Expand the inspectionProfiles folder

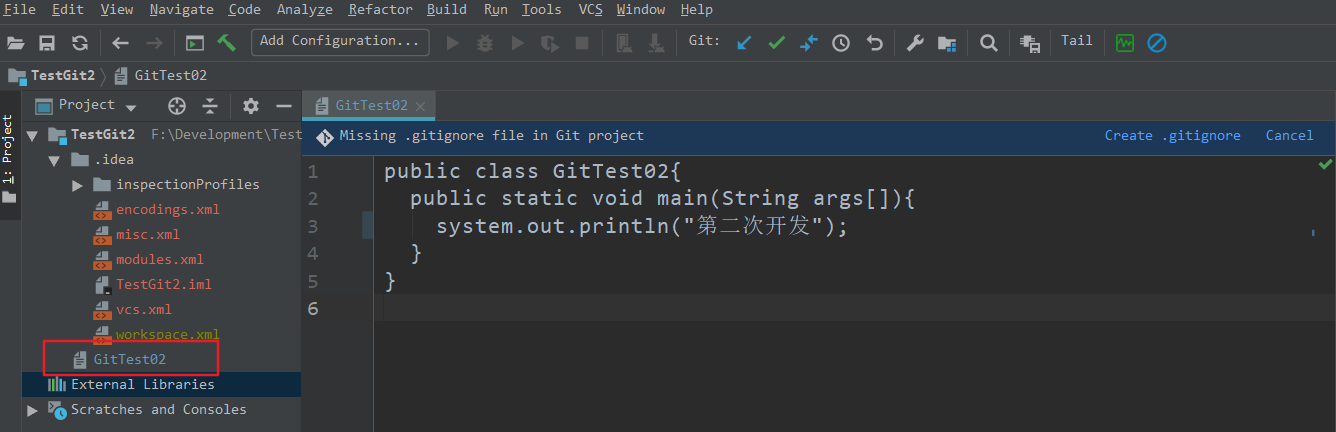coord(78,185)
